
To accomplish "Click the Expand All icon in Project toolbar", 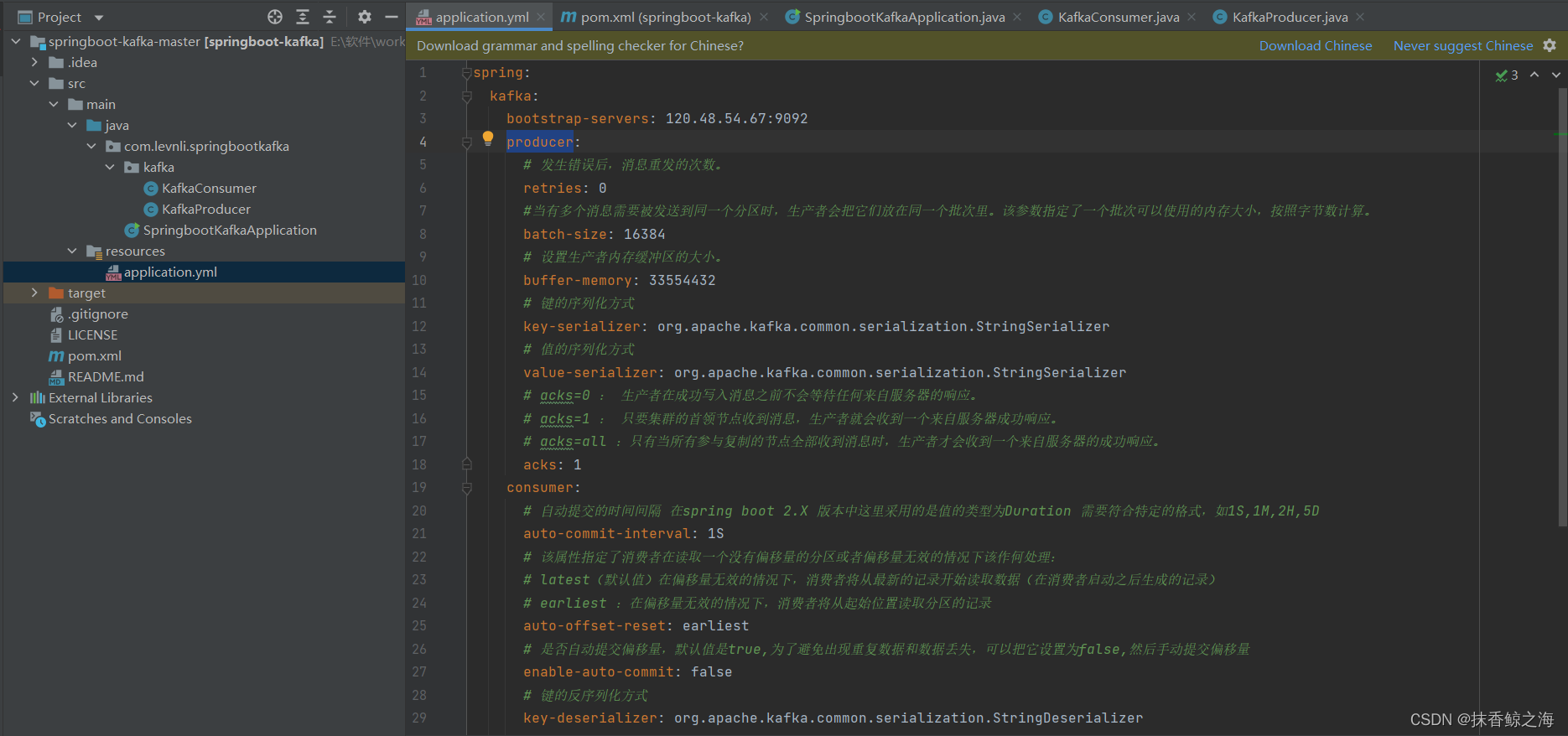I will click(303, 17).
